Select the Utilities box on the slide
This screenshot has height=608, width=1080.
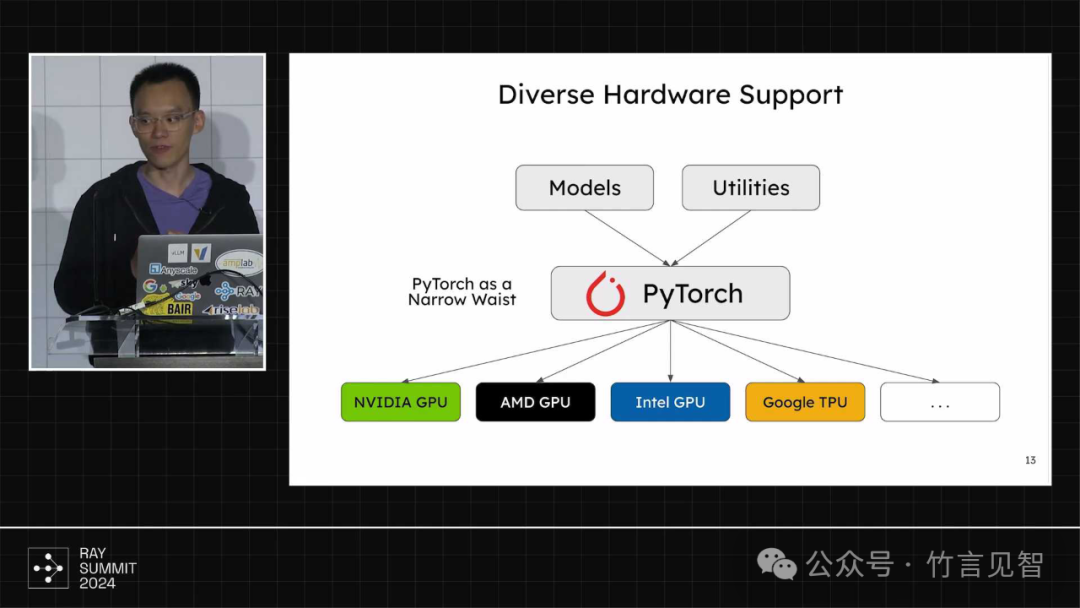(751, 187)
